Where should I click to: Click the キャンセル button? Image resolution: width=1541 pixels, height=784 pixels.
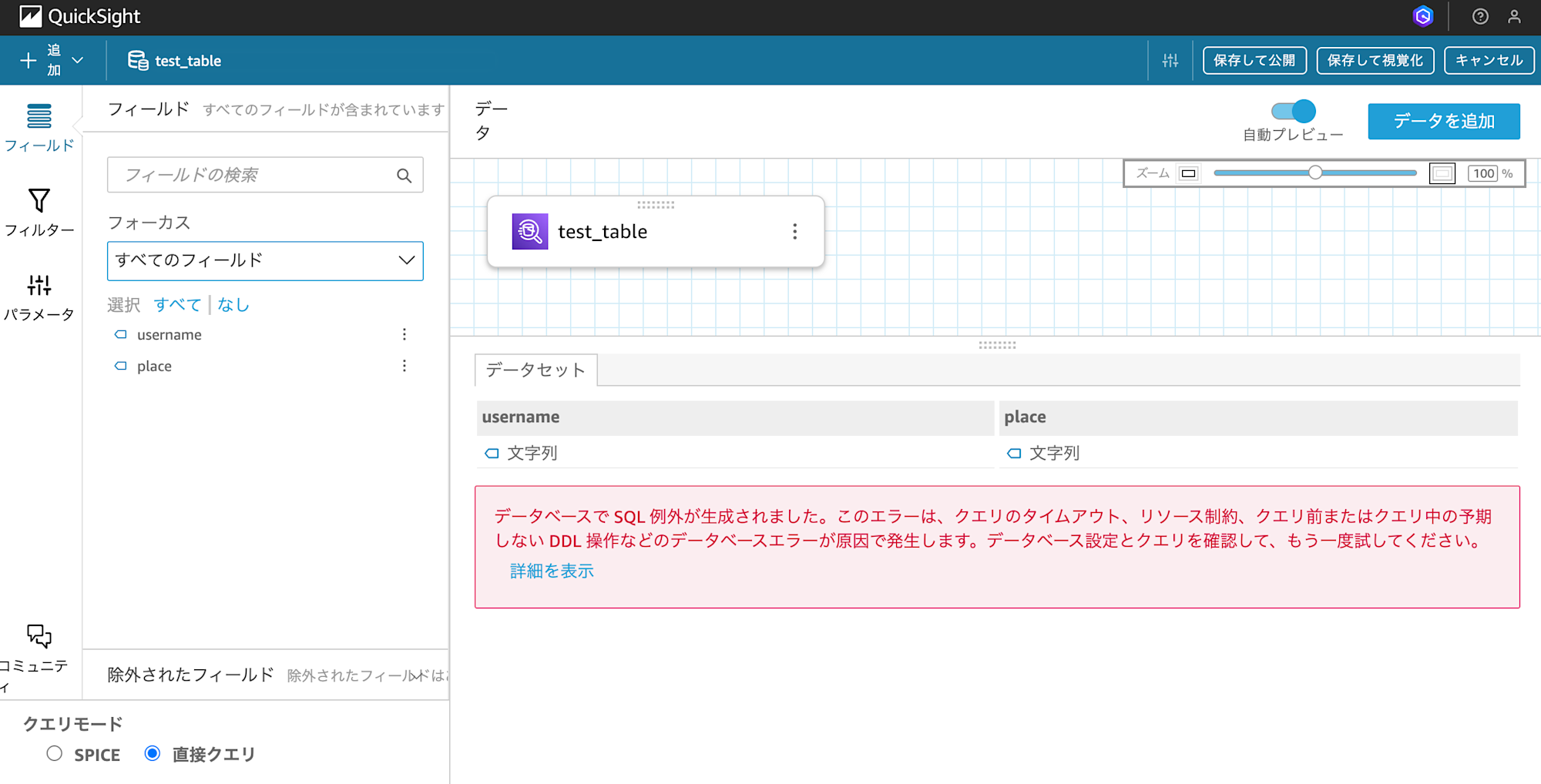click(x=1489, y=60)
